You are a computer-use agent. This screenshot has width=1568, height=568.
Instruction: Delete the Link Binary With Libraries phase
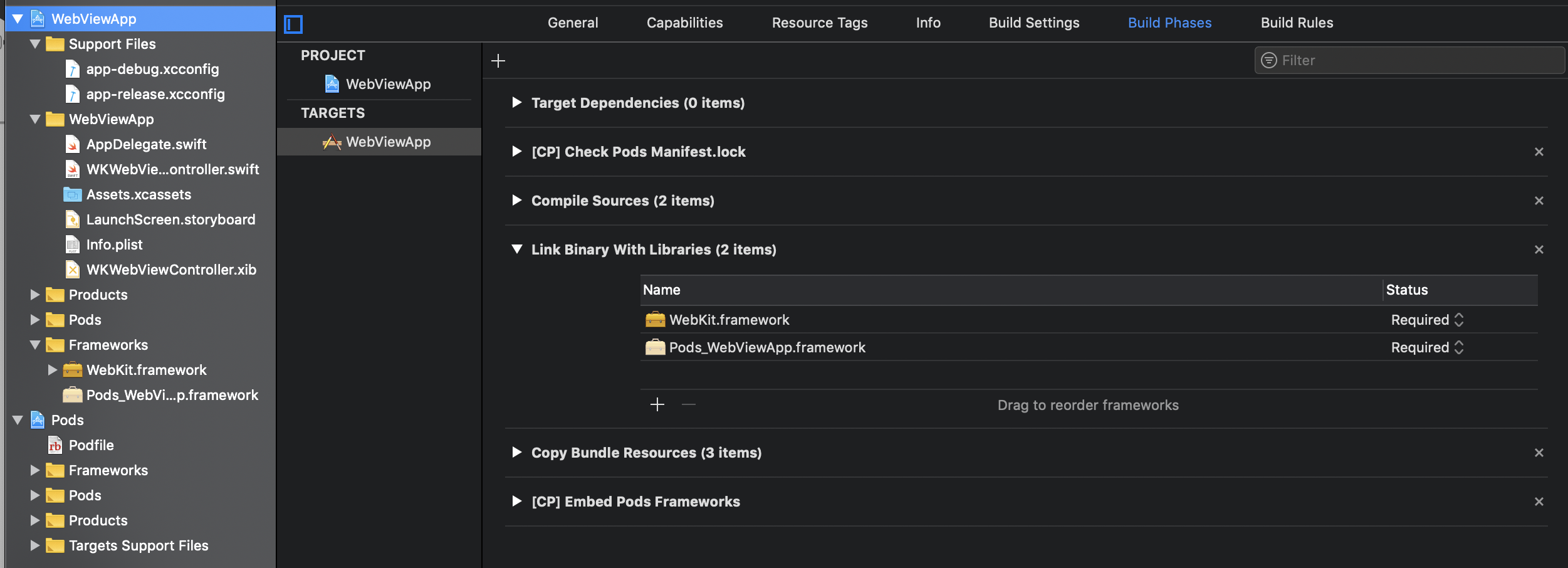(1539, 250)
